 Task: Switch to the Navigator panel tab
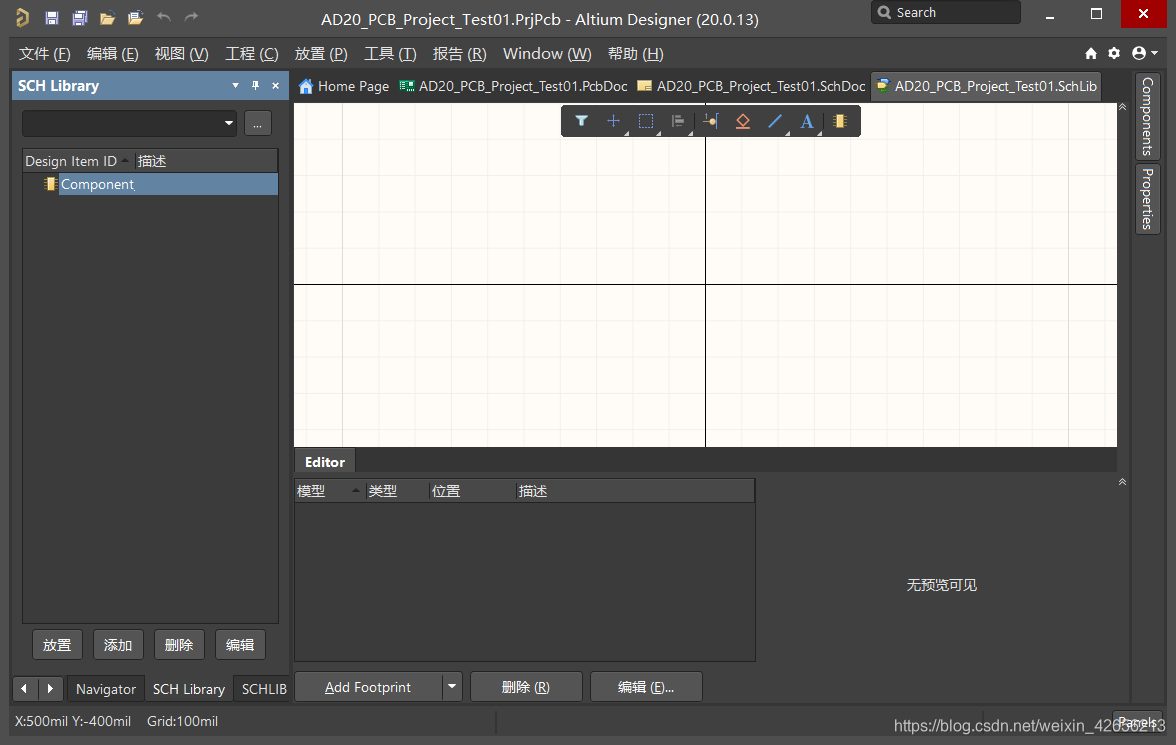click(106, 689)
